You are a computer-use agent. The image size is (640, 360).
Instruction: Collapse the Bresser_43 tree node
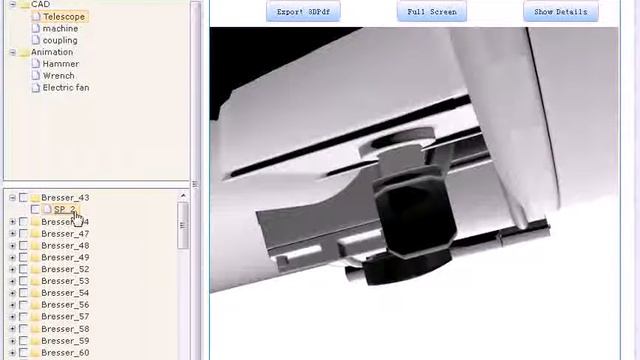[13, 198]
